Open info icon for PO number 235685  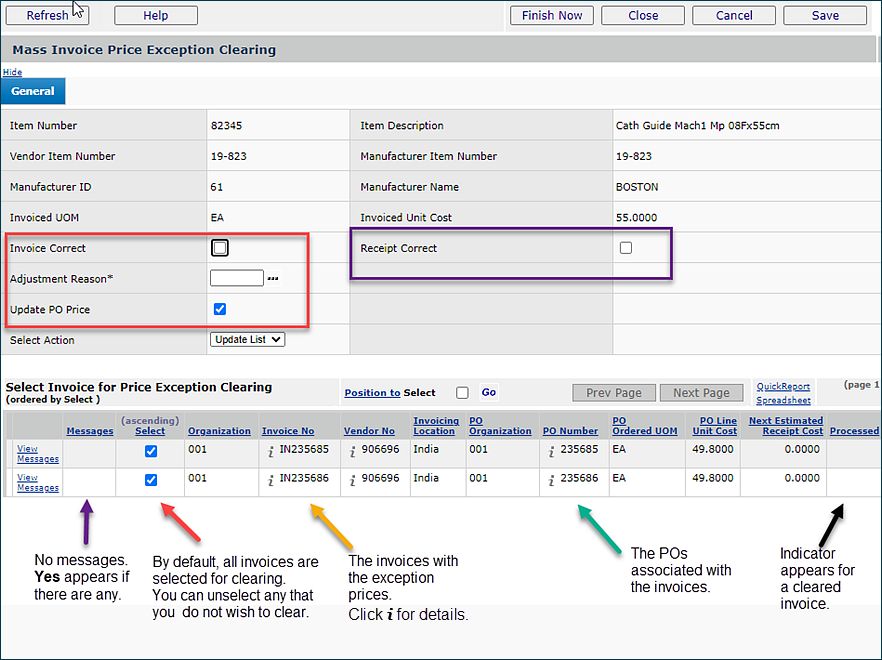click(x=550, y=450)
